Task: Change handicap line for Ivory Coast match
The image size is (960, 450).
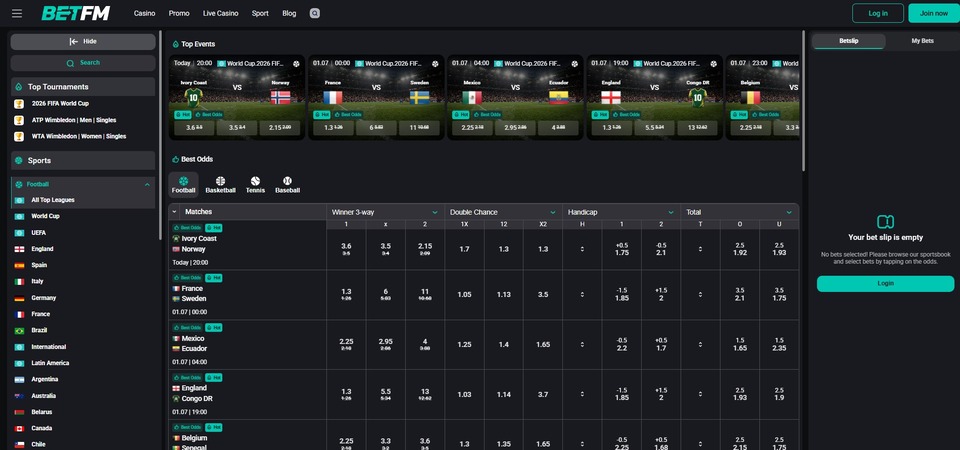Action: click(582, 249)
